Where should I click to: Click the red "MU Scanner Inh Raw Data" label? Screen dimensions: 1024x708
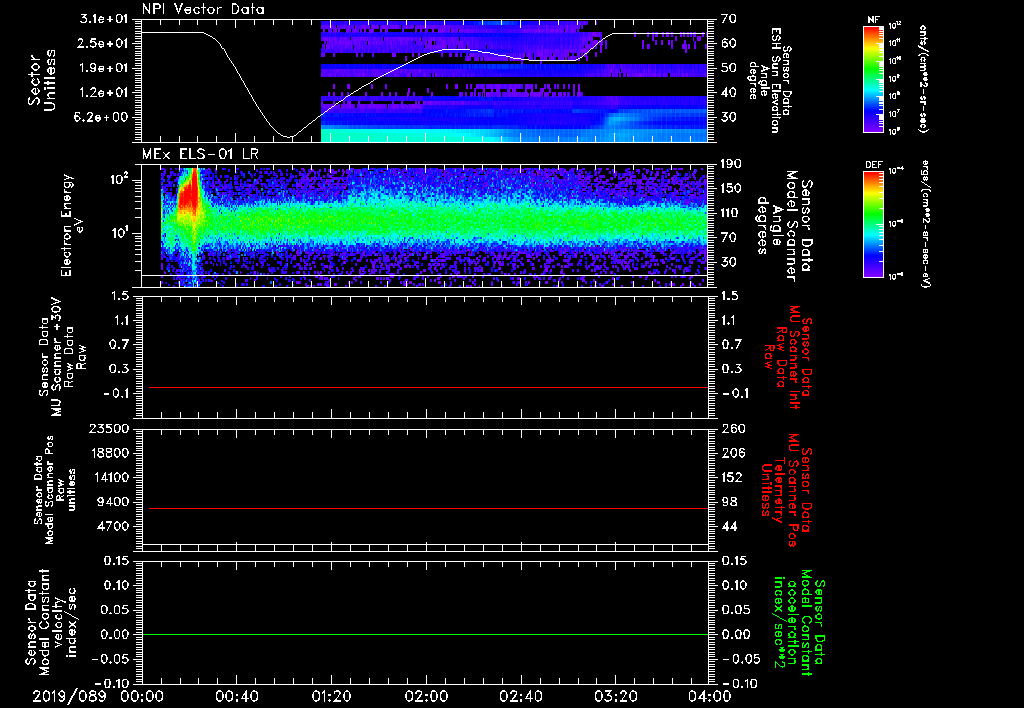tap(786, 357)
